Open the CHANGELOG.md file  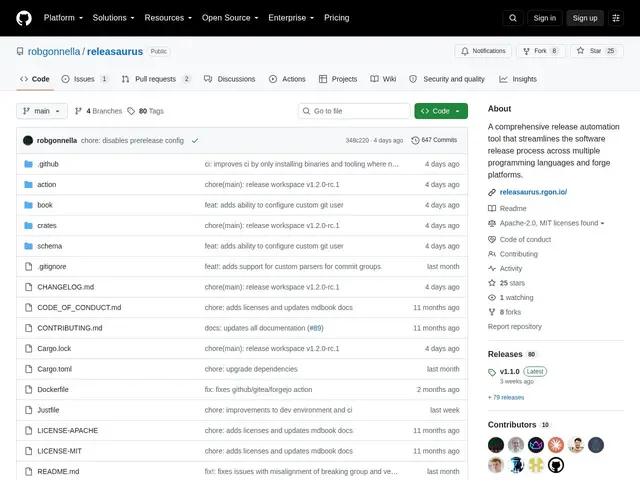click(x=66, y=287)
